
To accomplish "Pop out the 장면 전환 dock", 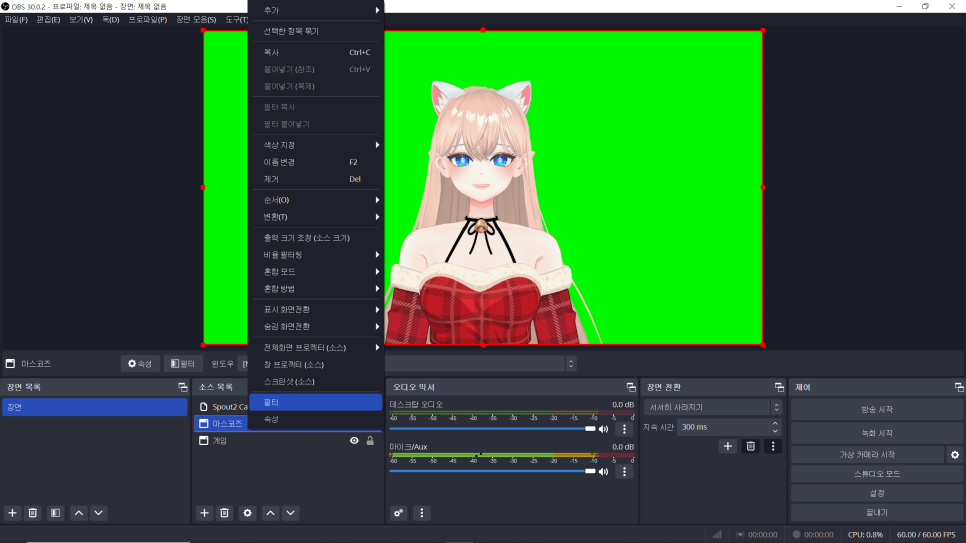I will point(779,387).
